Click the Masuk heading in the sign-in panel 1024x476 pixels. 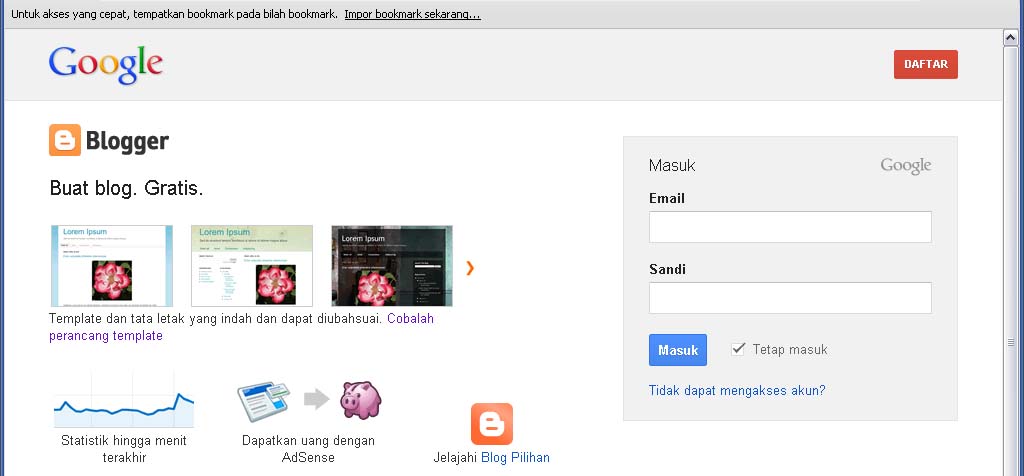point(672,166)
